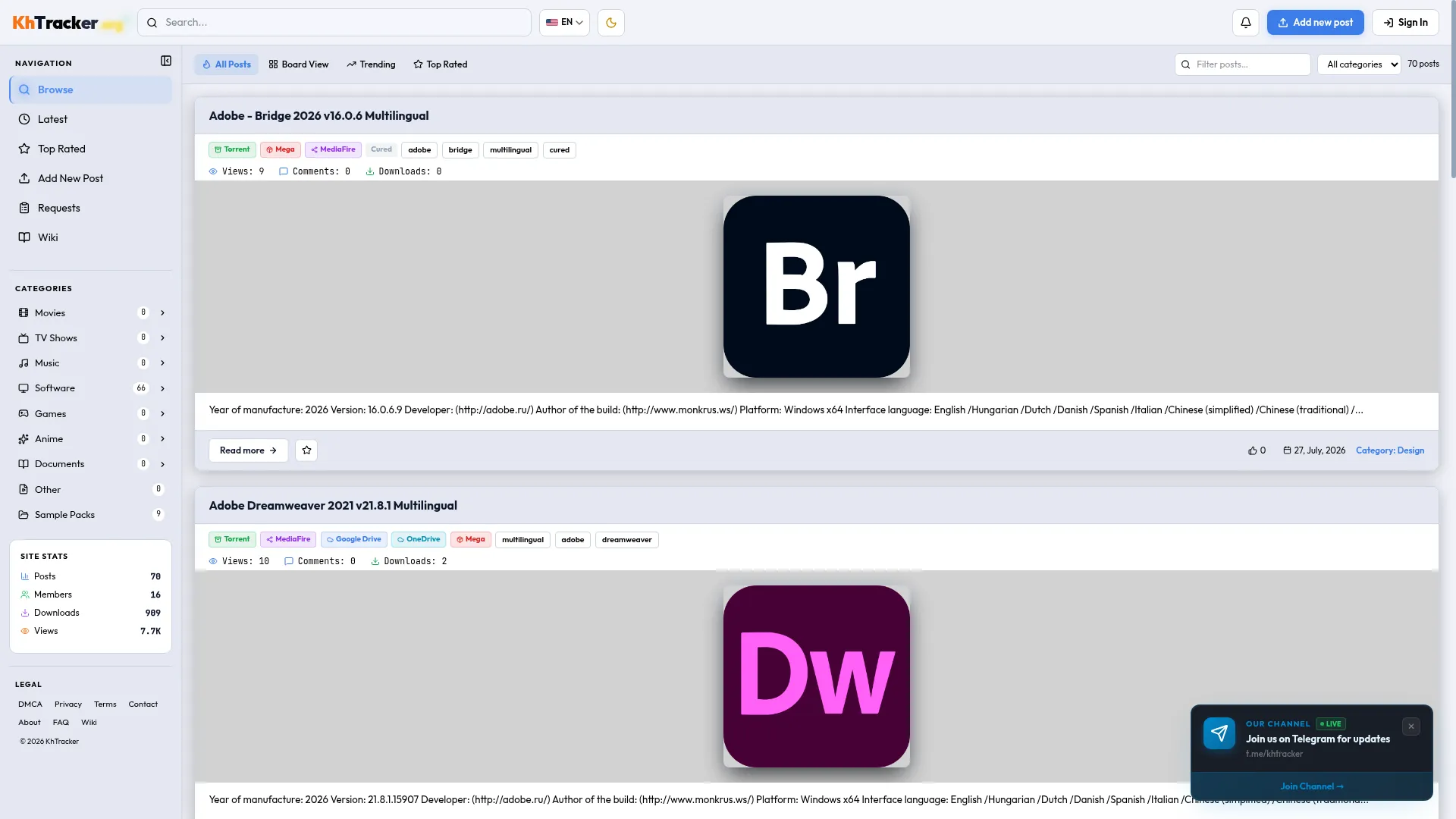This screenshot has height=819, width=1456.
Task: Click the Bridge Br thumbnail image
Action: pos(817,287)
